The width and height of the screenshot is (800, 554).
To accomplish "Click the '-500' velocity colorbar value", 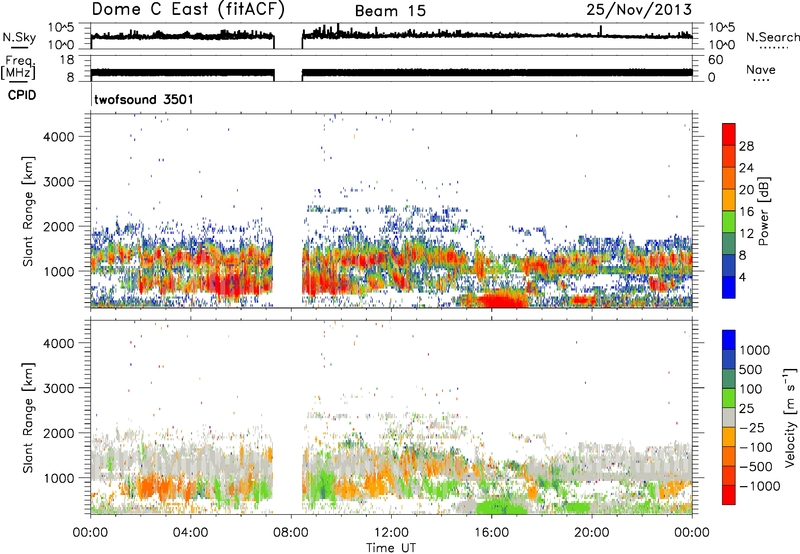I will pos(755,466).
